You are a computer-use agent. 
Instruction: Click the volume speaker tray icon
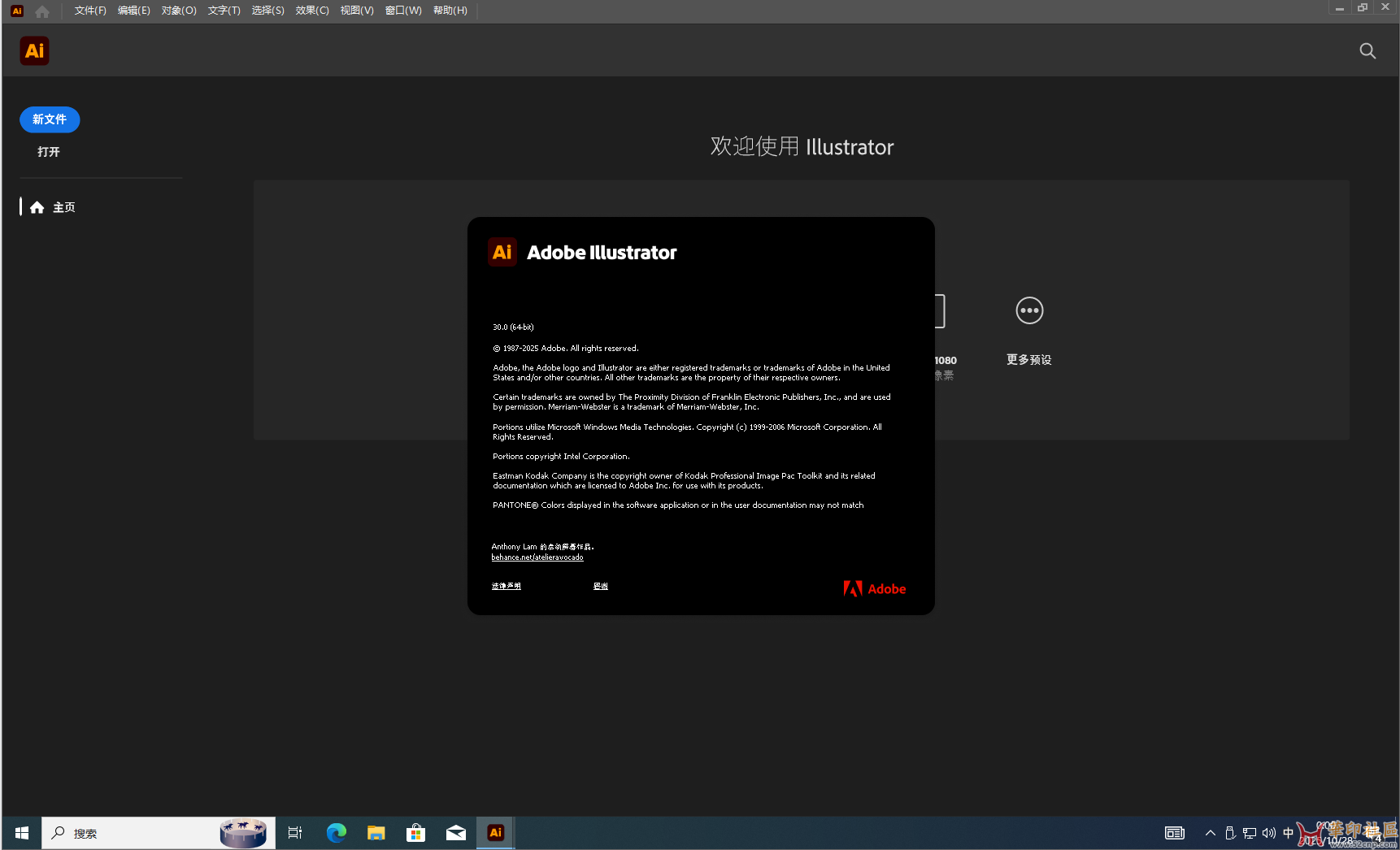click(1268, 833)
